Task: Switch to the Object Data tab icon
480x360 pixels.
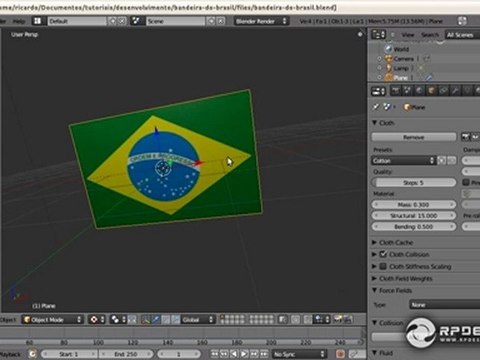Action: [x=467, y=90]
